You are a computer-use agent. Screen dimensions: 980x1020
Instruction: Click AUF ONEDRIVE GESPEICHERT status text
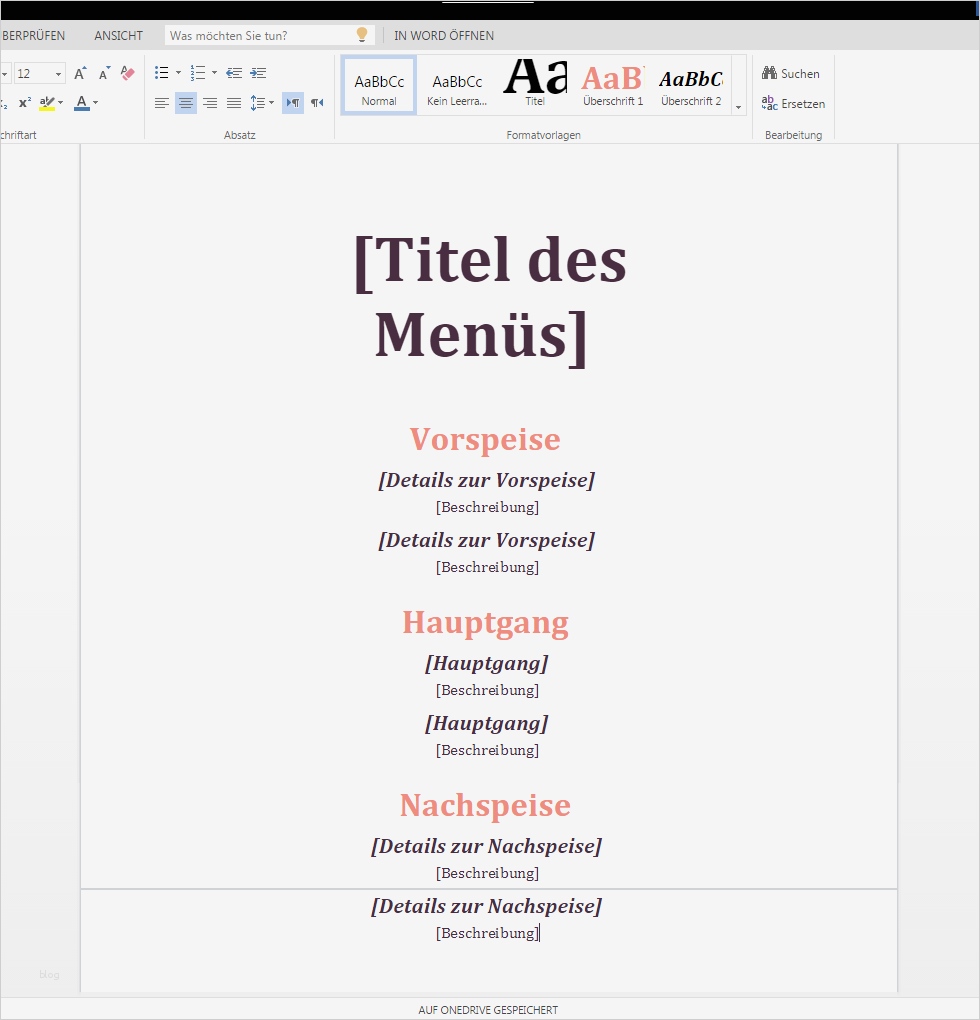(x=488, y=1010)
